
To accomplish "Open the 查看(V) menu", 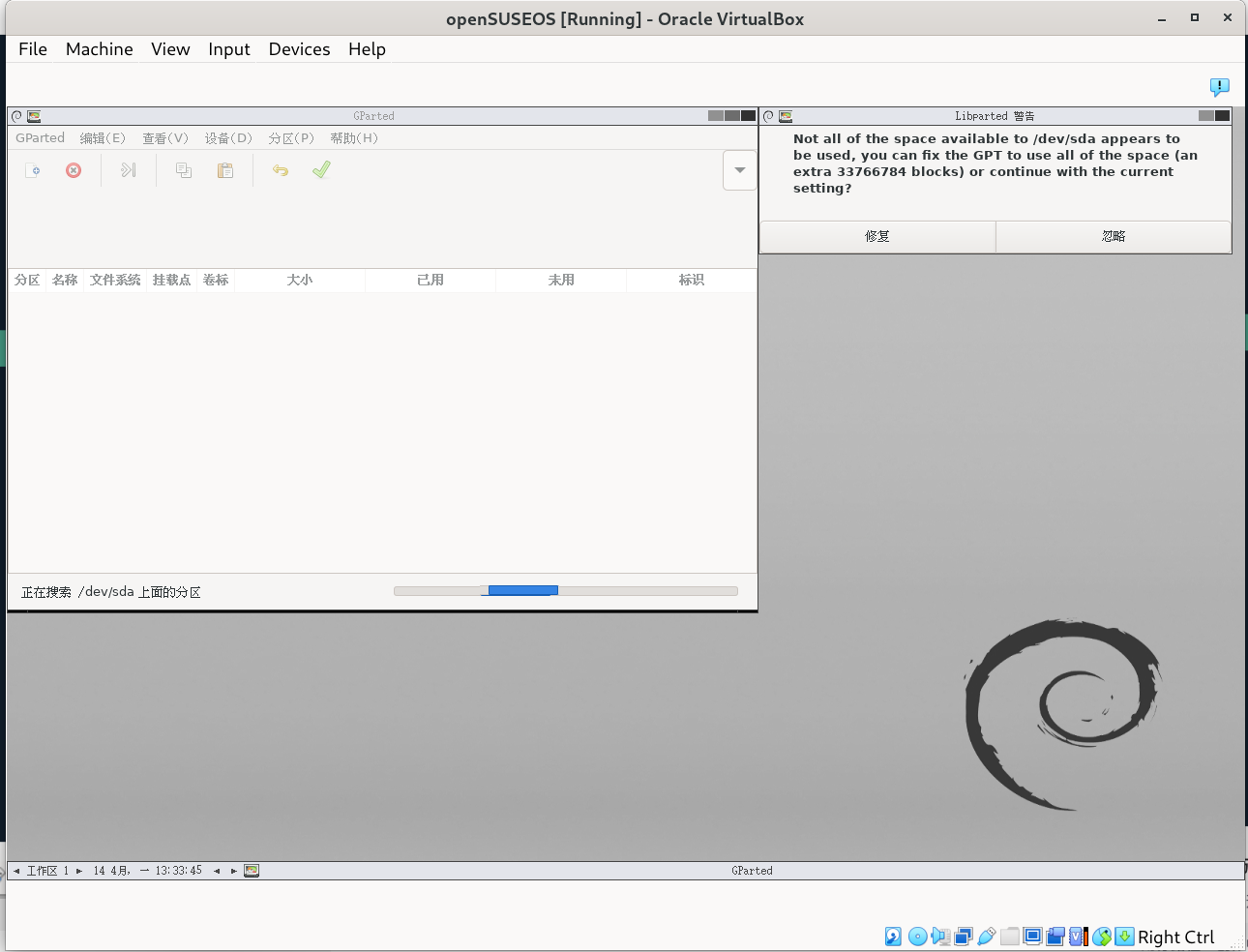I will (x=165, y=138).
